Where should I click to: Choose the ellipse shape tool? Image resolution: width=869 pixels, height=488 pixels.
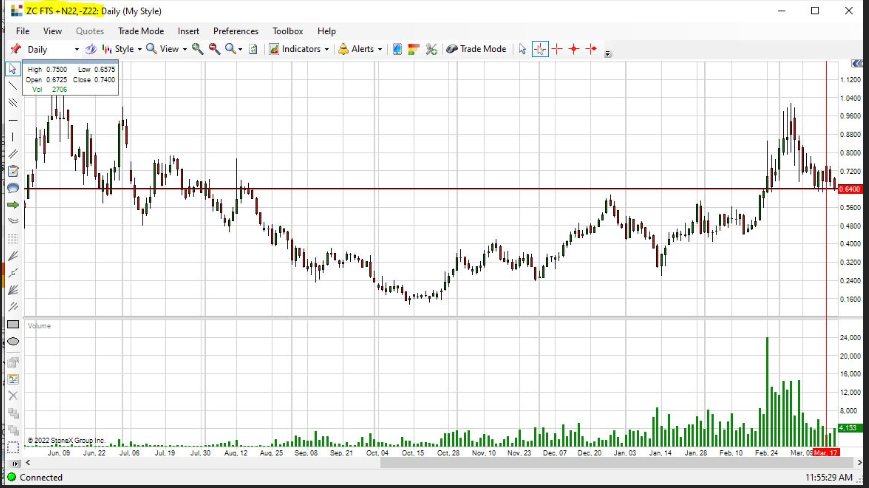point(13,341)
